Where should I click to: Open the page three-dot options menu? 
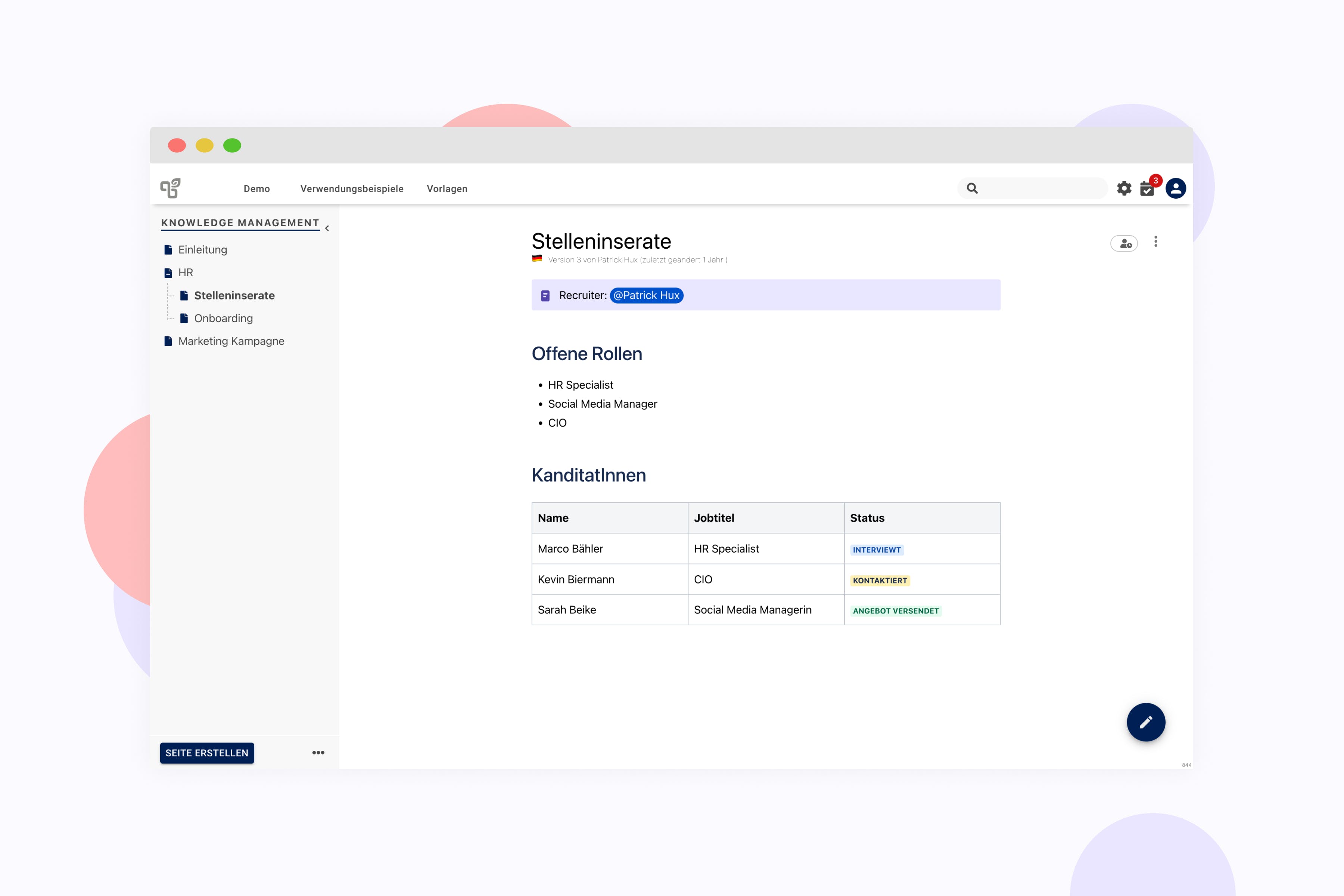[x=1155, y=242]
